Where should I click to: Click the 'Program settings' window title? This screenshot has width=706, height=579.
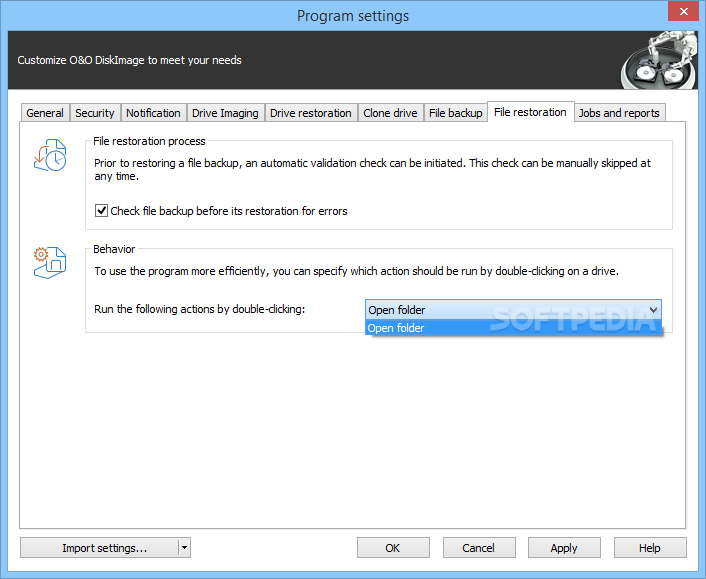pos(353,16)
